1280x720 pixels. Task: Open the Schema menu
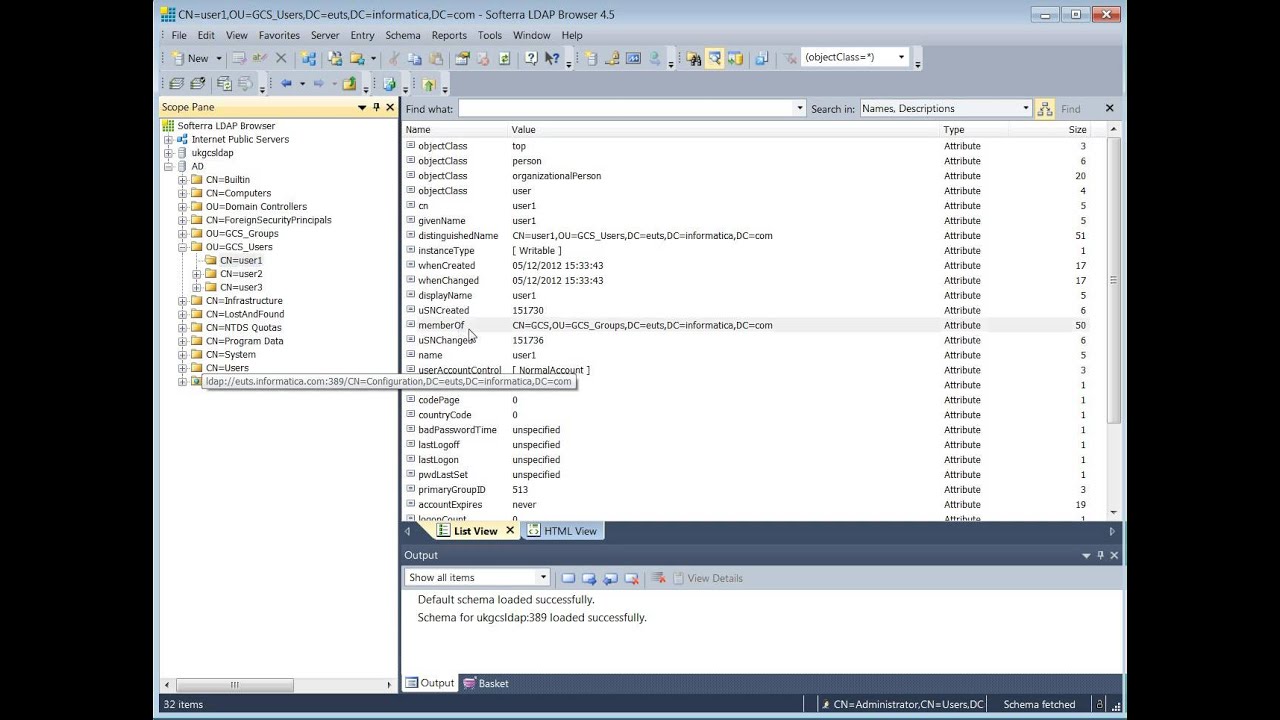[403, 35]
